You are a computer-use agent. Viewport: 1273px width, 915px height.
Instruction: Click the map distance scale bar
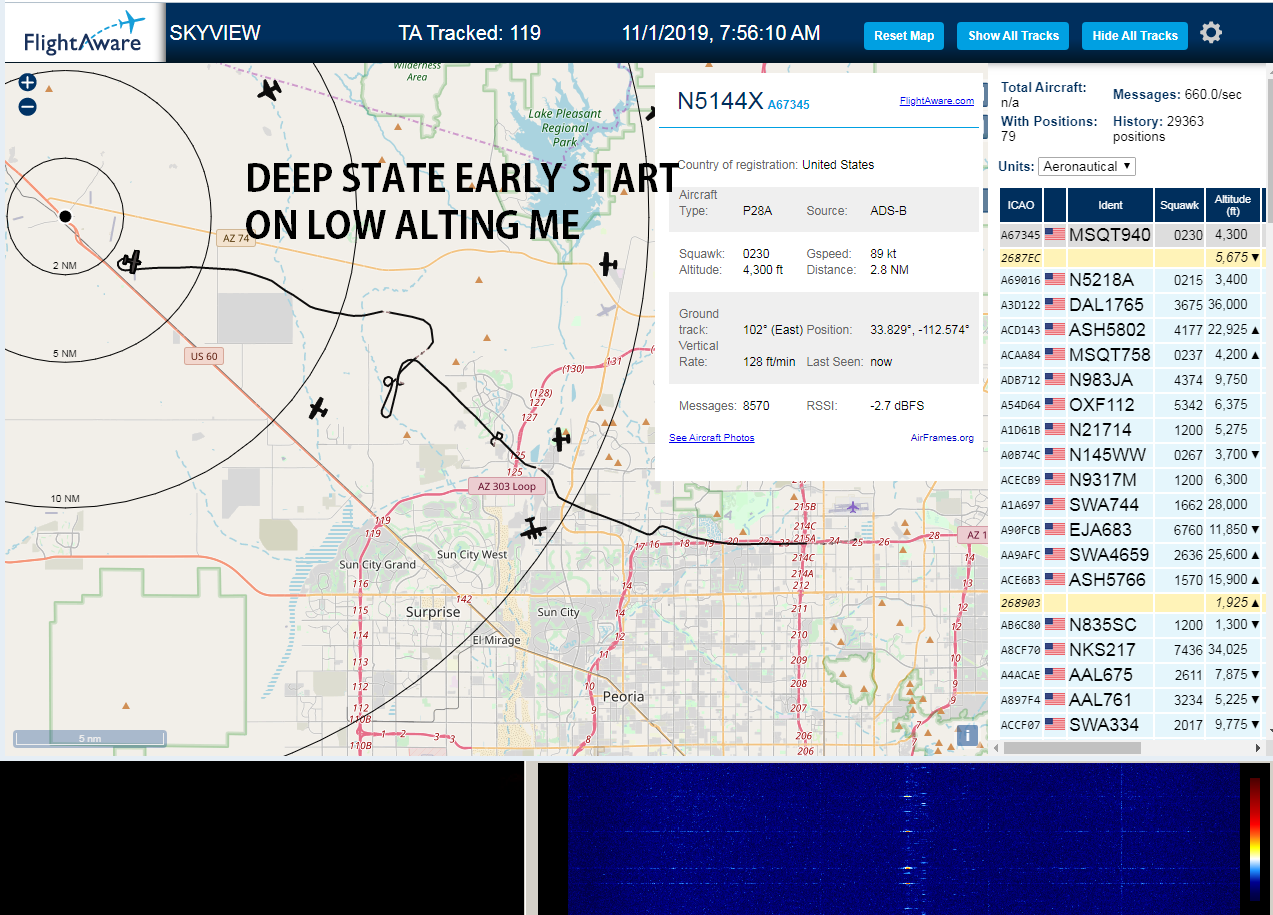click(89, 738)
